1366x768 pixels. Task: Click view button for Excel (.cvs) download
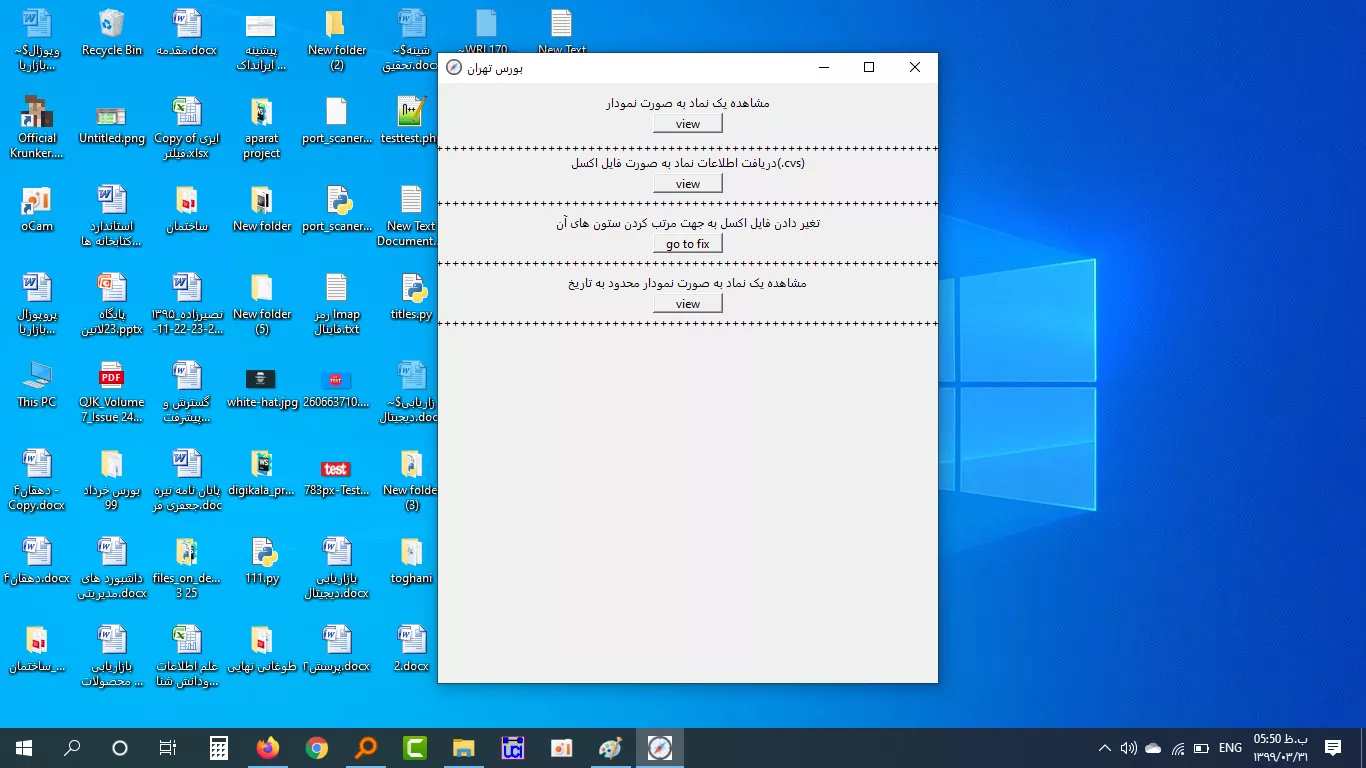[x=687, y=184]
